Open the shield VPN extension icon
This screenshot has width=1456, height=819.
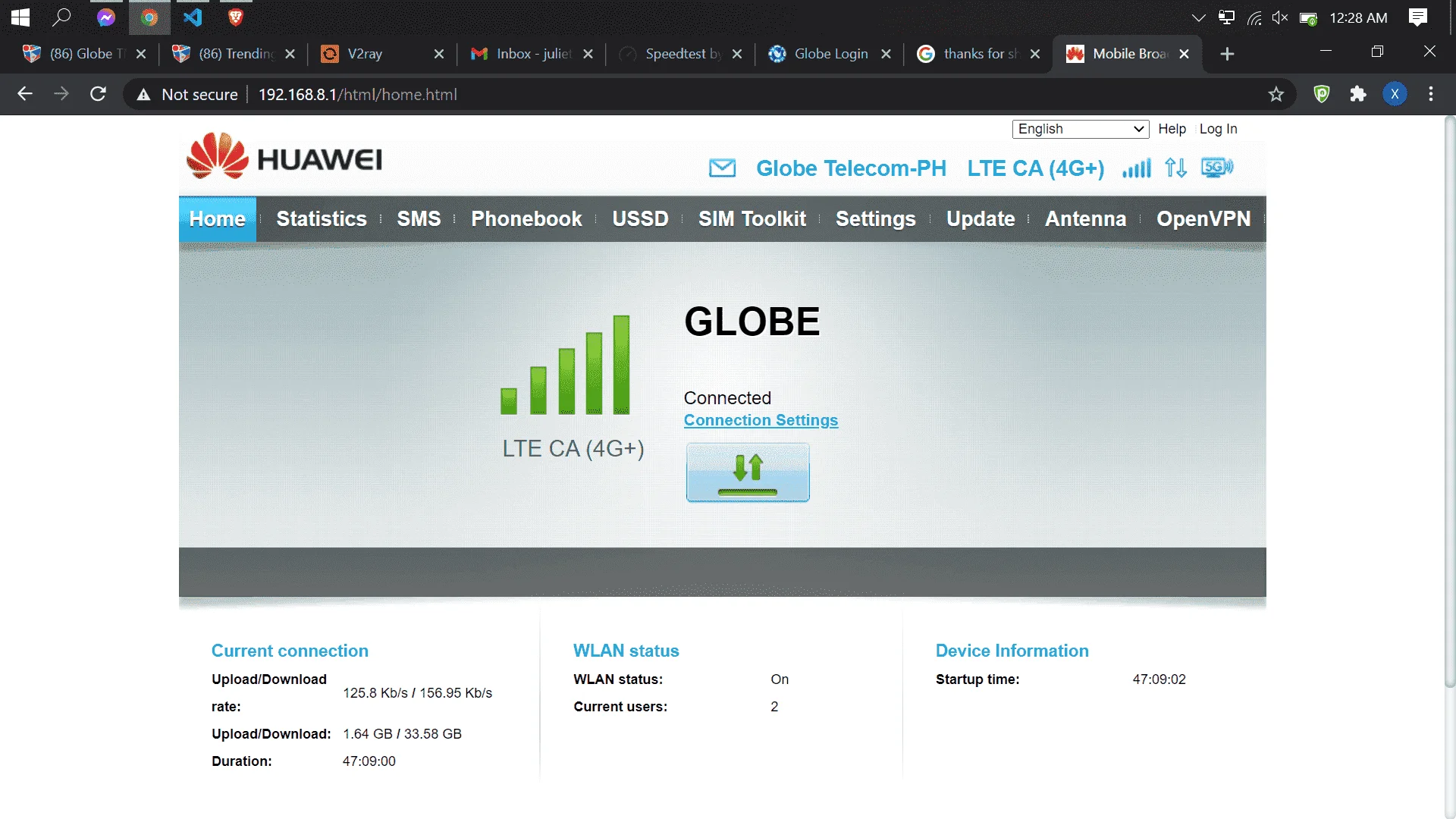(x=1322, y=94)
